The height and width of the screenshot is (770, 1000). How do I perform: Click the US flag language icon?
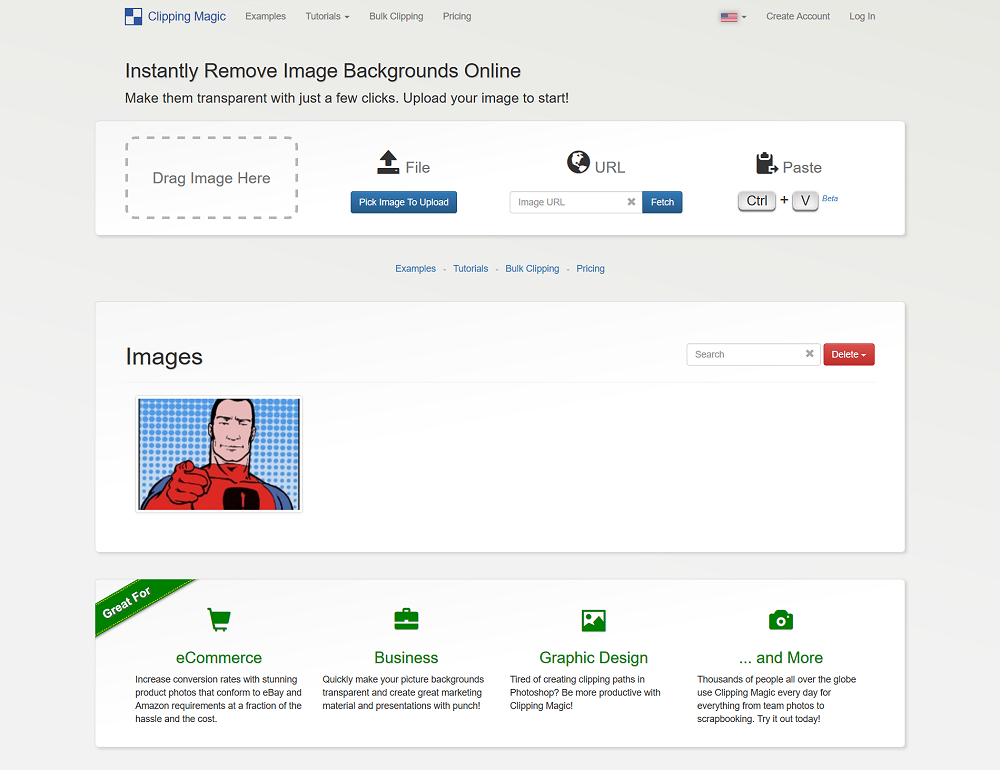729,17
